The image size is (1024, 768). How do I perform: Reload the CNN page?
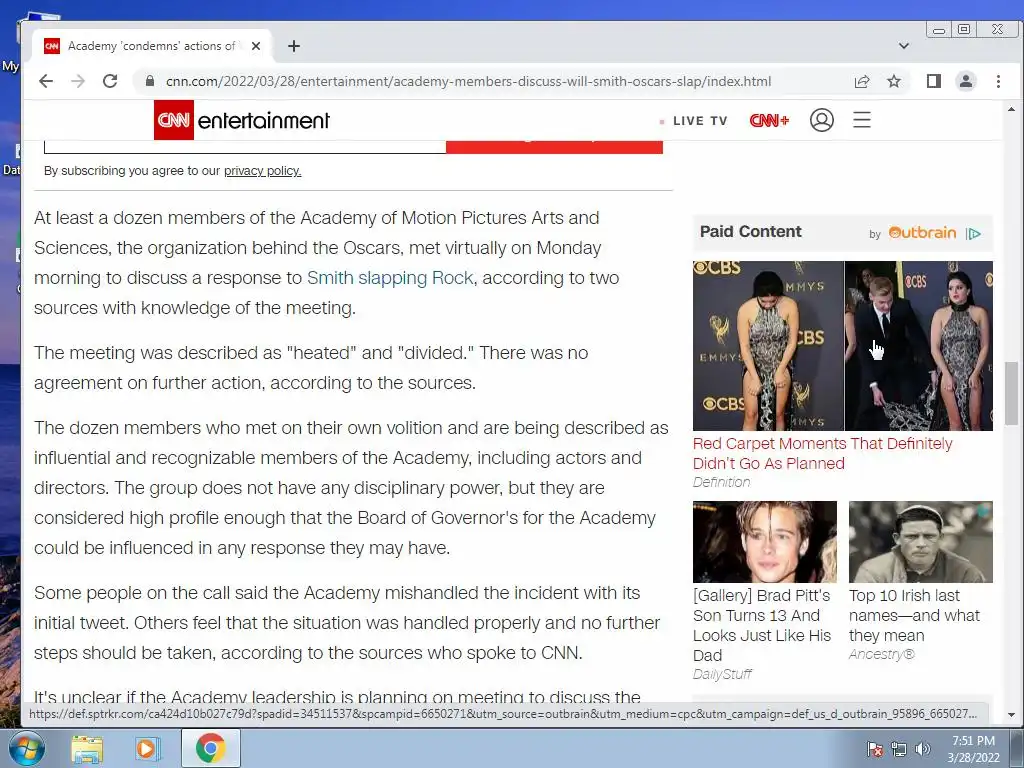click(110, 81)
